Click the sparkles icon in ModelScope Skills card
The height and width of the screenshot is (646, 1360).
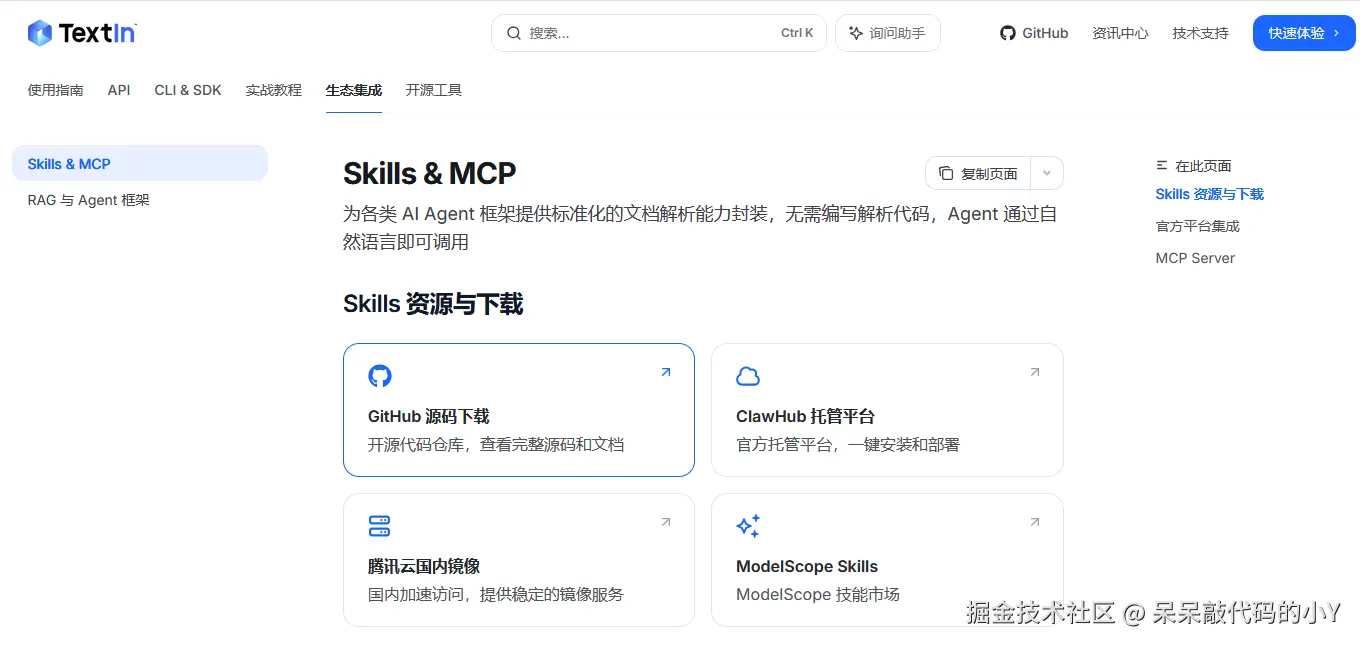click(x=748, y=526)
